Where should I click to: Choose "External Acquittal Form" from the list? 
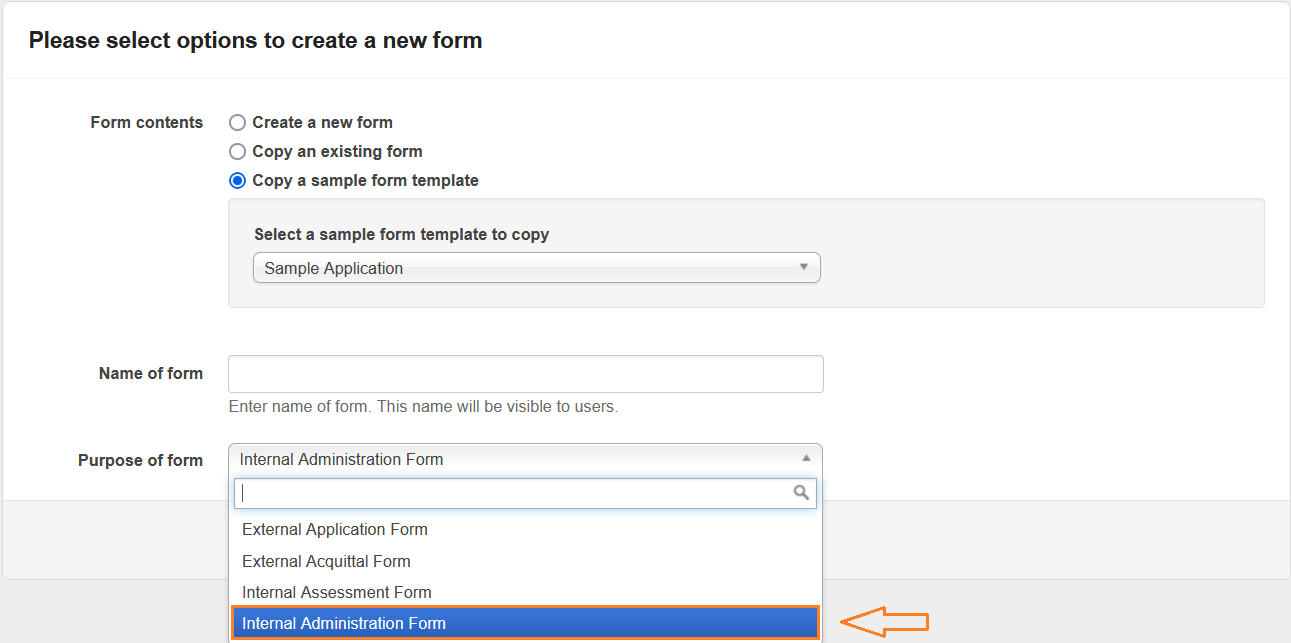[326, 561]
